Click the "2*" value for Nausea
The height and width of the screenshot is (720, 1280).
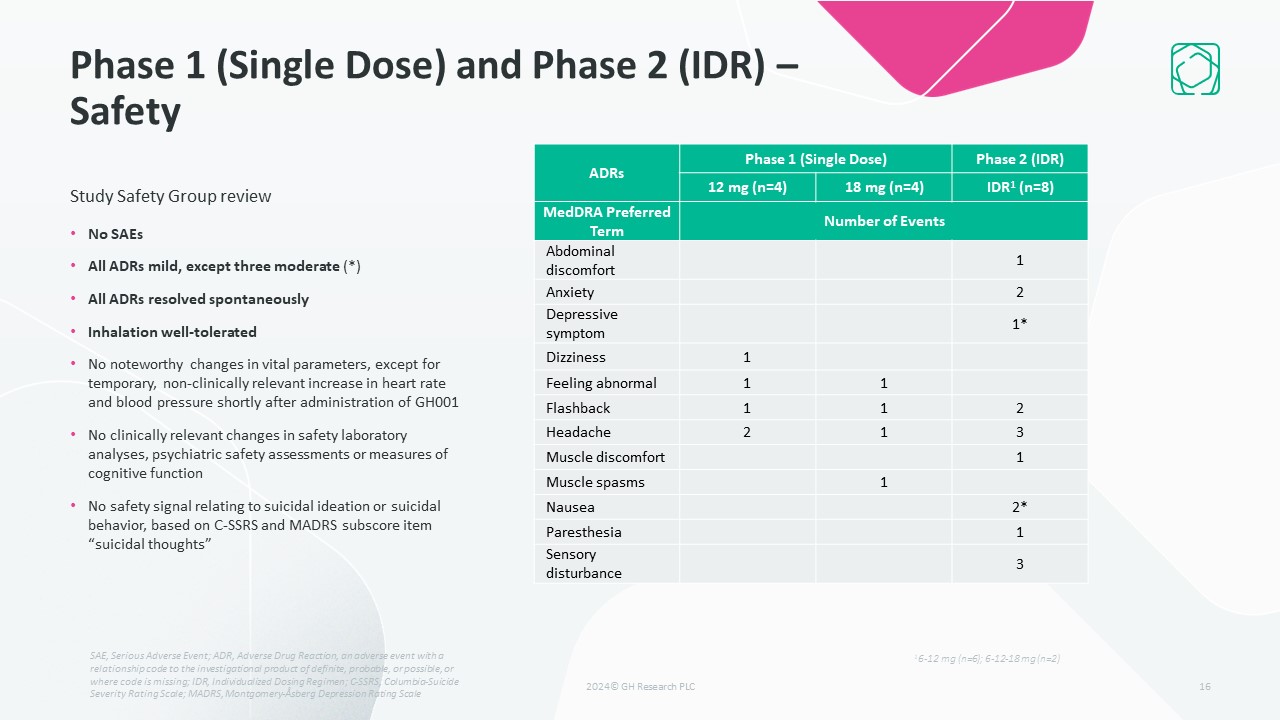click(1019, 507)
